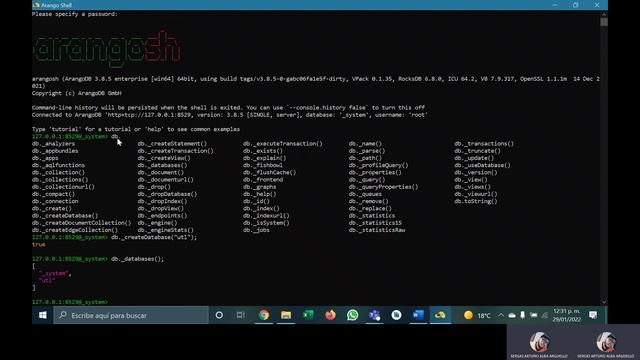
Task: Click the taskbar search box
Action: (131, 315)
